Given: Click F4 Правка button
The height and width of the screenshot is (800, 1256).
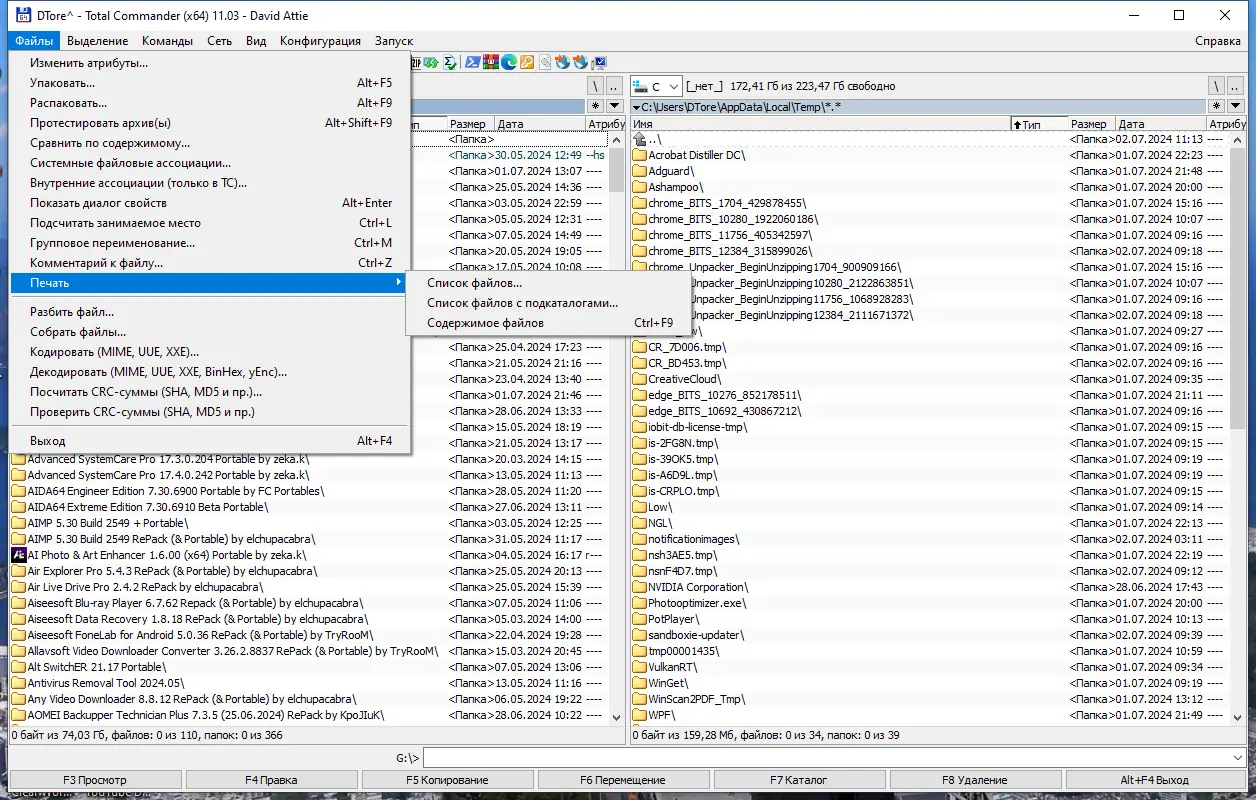Looking at the screenshot, I should [x=271, y=780].
